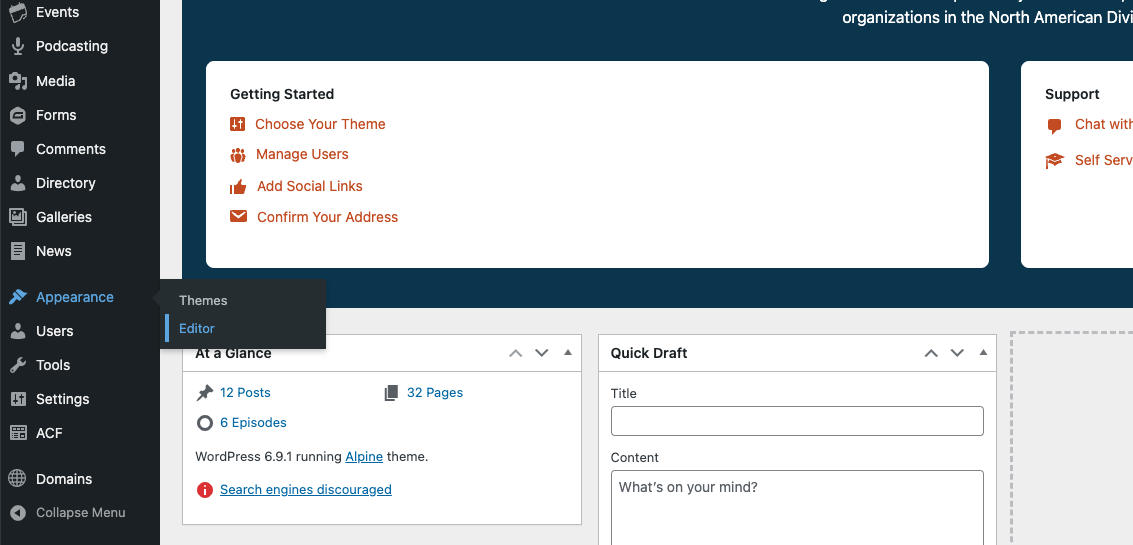This screenshot has width=1133, height=545.
Task: Click the News document icon
Action: pyautogui.click(x=18, y=251)
